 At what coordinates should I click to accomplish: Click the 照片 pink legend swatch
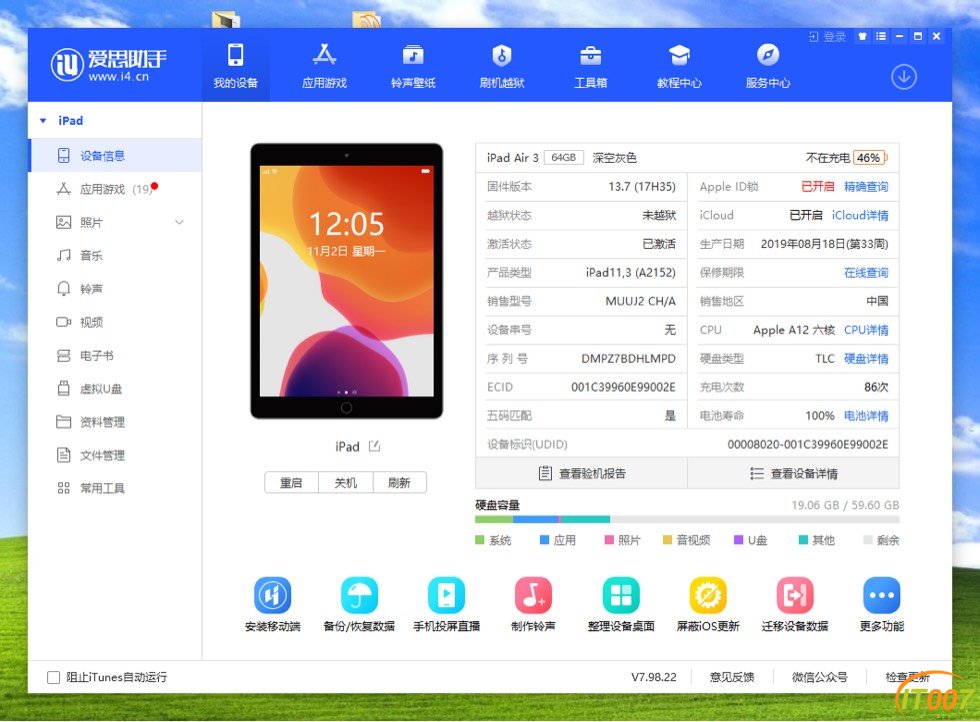click(609, 540)
